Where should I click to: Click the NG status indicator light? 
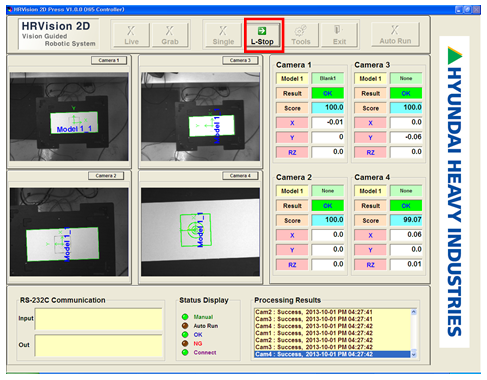pyautogui.click(x=185, y=343)
